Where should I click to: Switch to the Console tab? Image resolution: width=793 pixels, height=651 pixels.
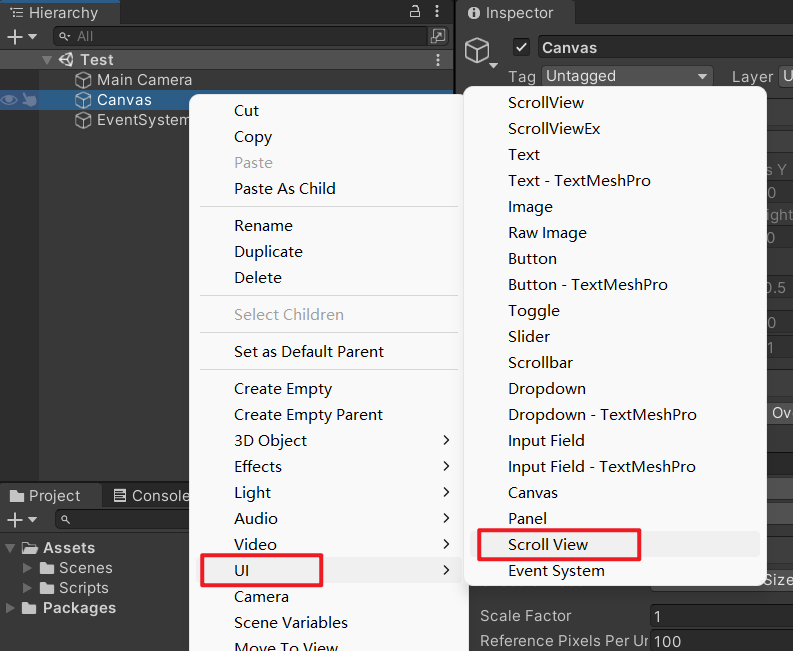click(x=152, y=496)
